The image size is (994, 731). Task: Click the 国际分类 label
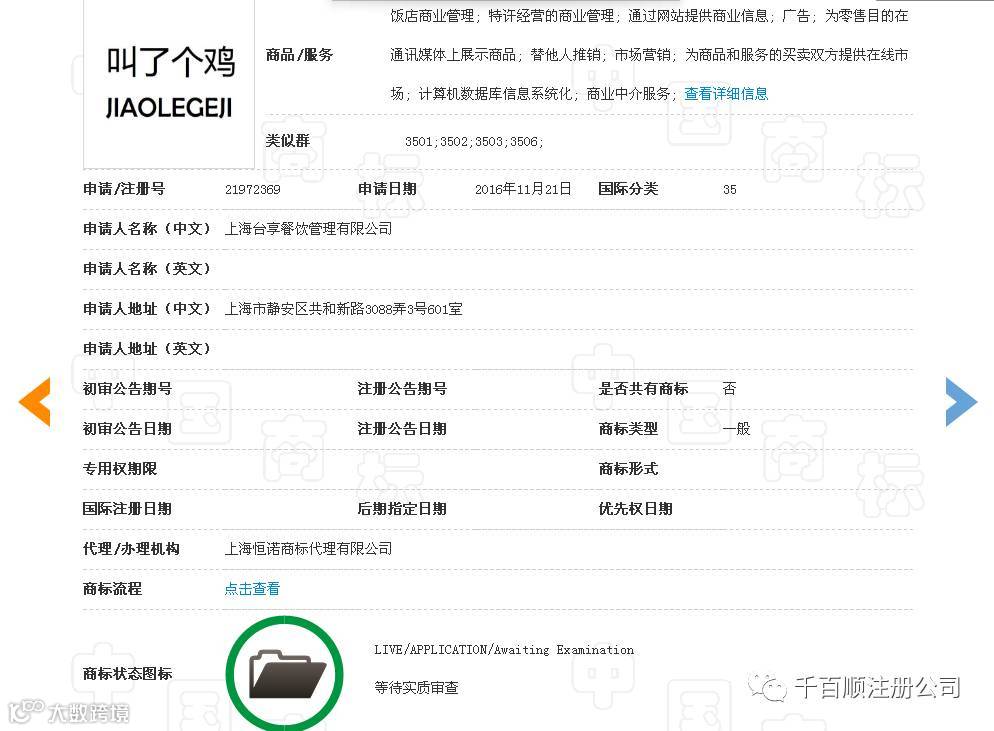point(628,189)
